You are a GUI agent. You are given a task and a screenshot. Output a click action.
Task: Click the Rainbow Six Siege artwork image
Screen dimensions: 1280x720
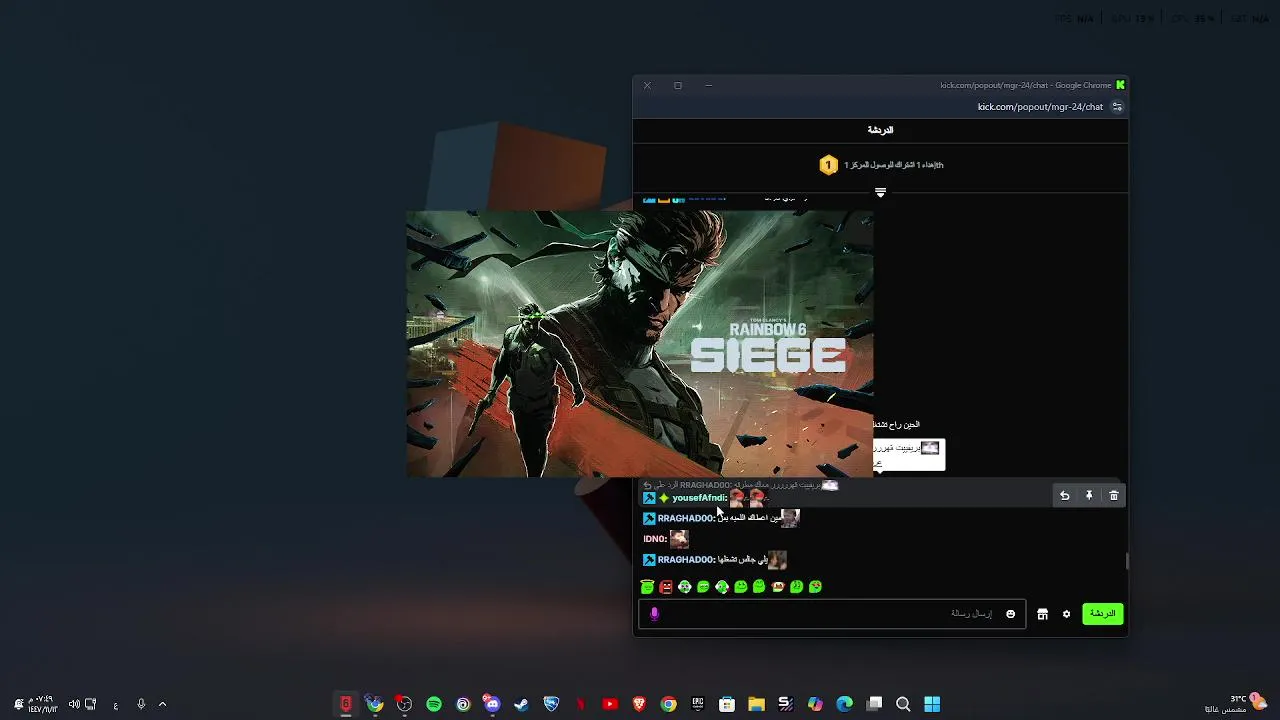click(x=640, y=344)
